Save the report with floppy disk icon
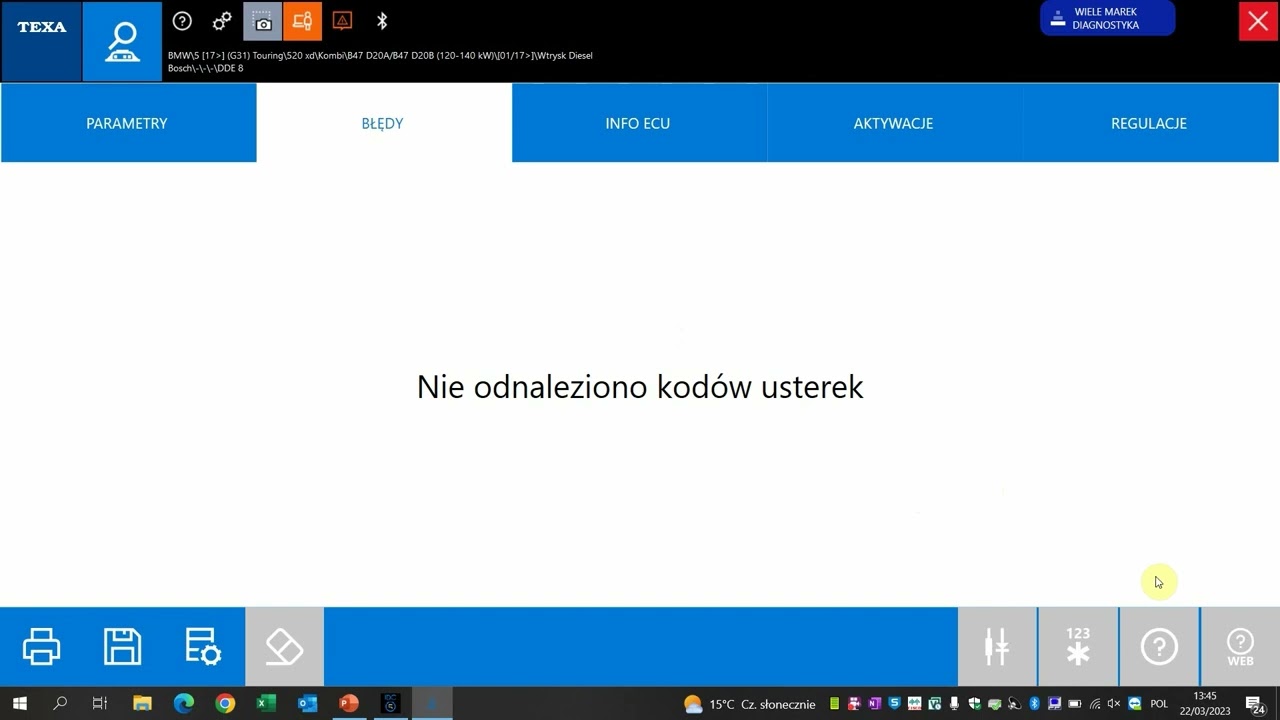This screenshot has width=1280, height=720. pyautogui.click(x=122, y=647)
